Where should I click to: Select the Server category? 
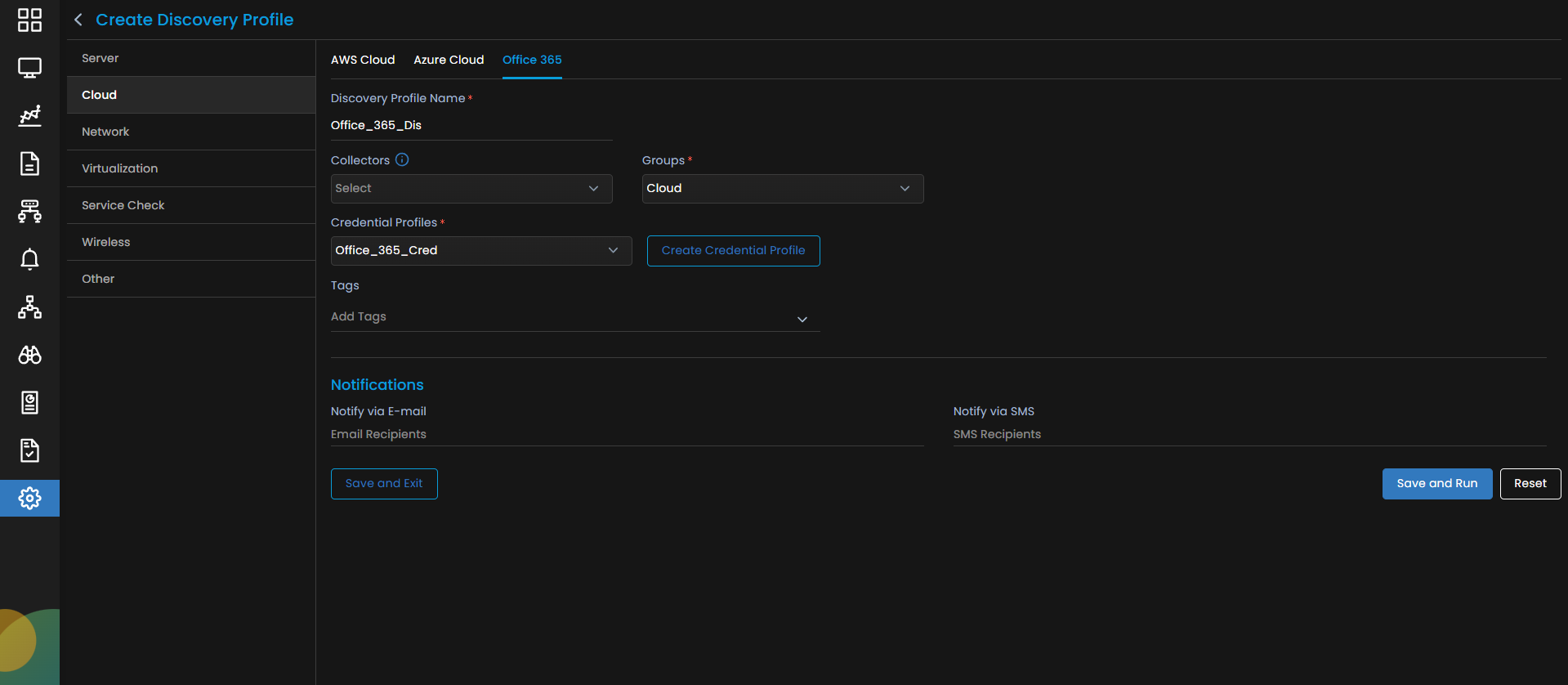[x=191, y=58]
